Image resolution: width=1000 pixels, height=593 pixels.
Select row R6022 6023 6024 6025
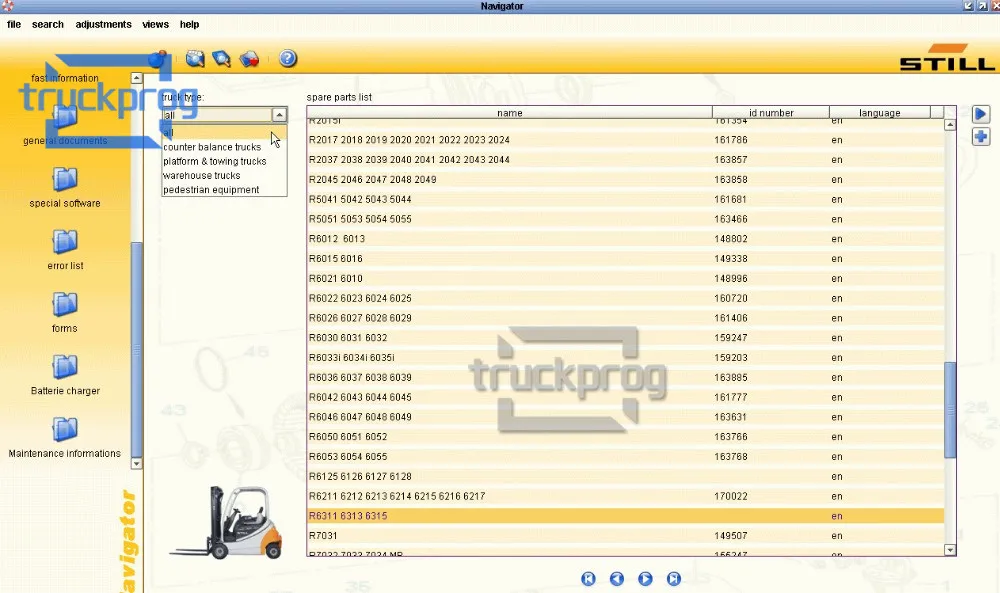[626, 298]
